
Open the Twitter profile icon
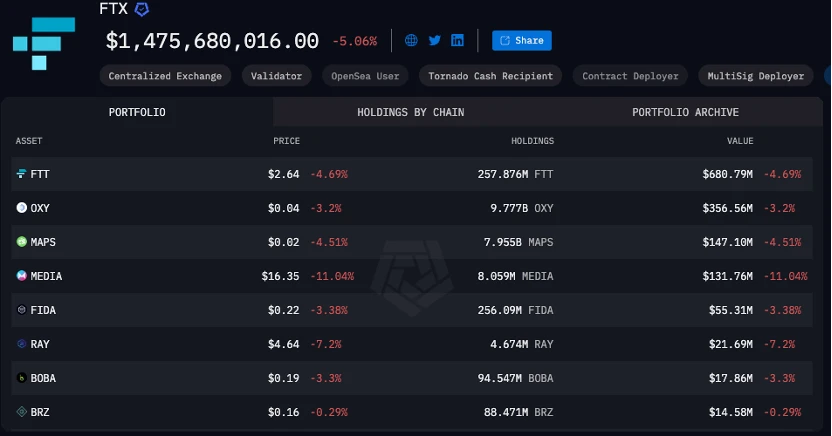click(434, 41)
